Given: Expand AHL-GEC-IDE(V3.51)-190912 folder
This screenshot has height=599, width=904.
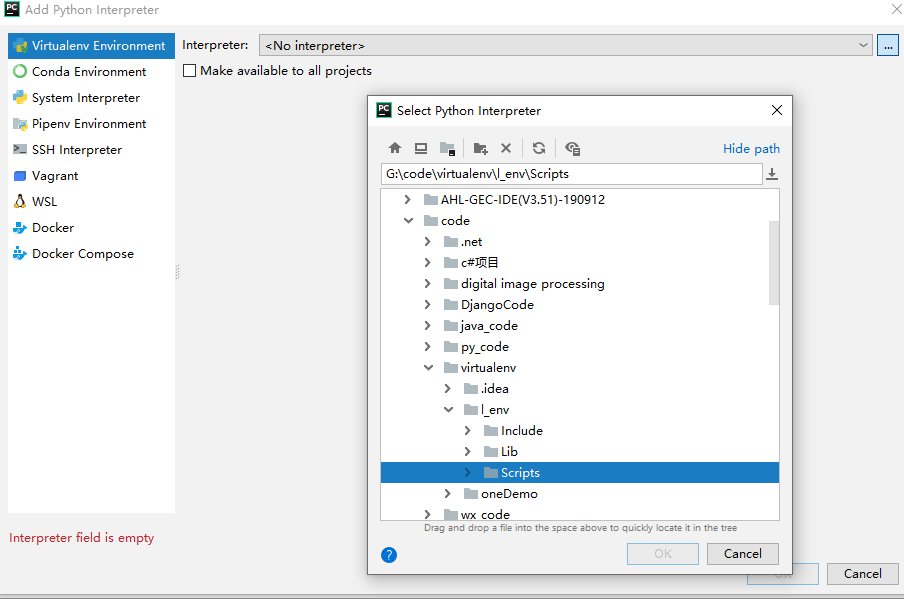Looking at the screenshot, I should (x=408, y=199).
